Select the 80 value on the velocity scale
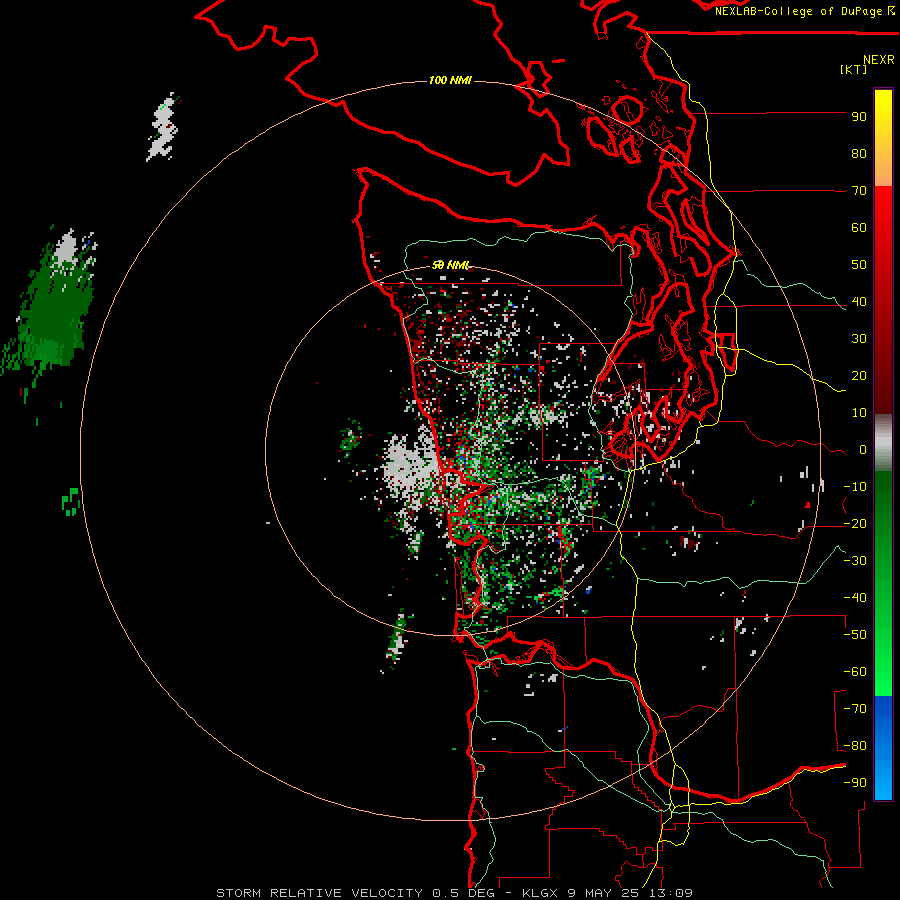Screen dimensions: 900x900 859,154
